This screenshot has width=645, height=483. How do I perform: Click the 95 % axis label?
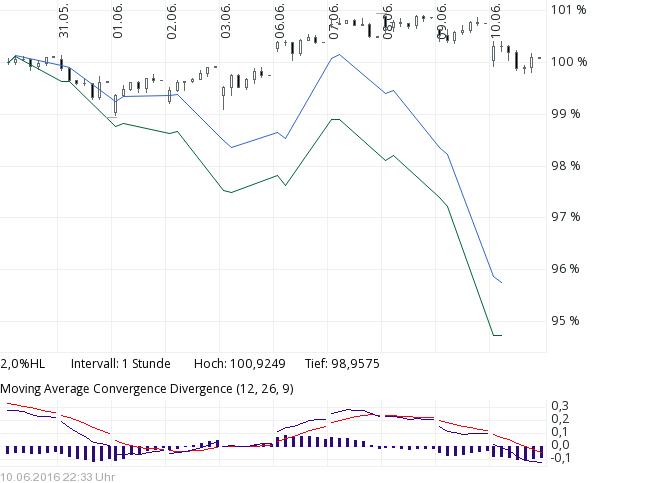point(565,320)
